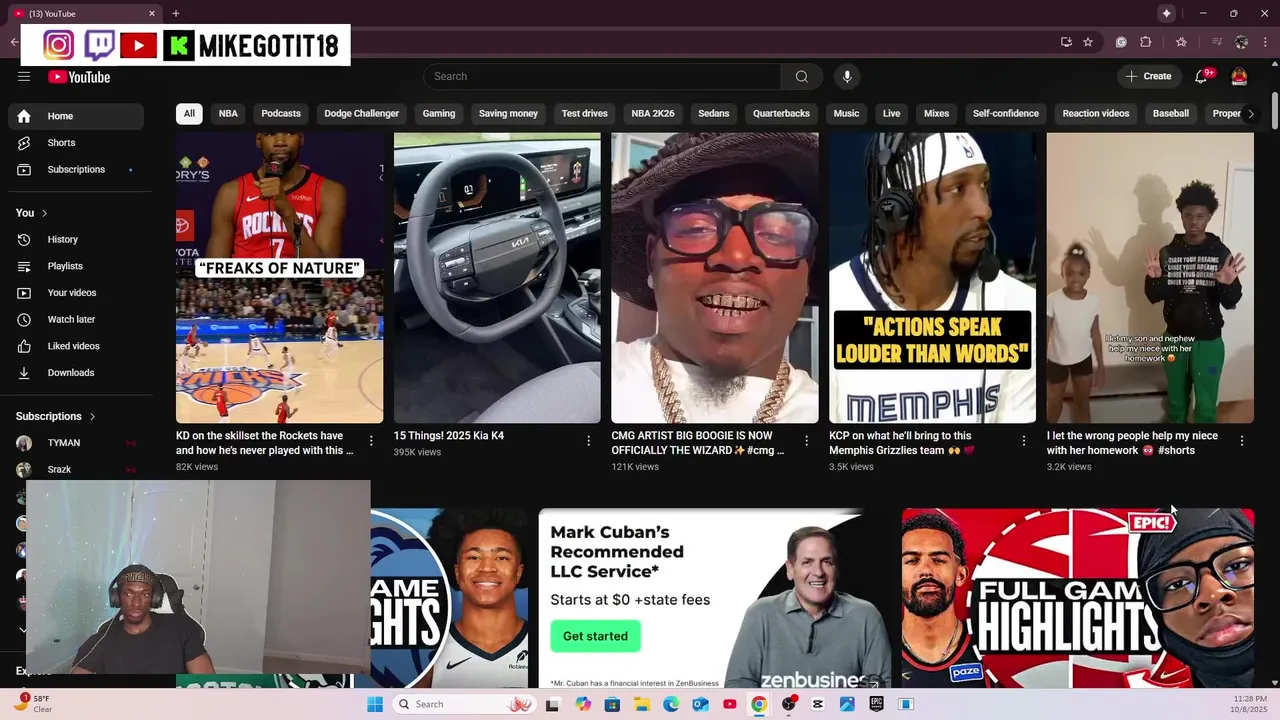
Task: Click the install app icon in address bar
Action: point(1066,42)
